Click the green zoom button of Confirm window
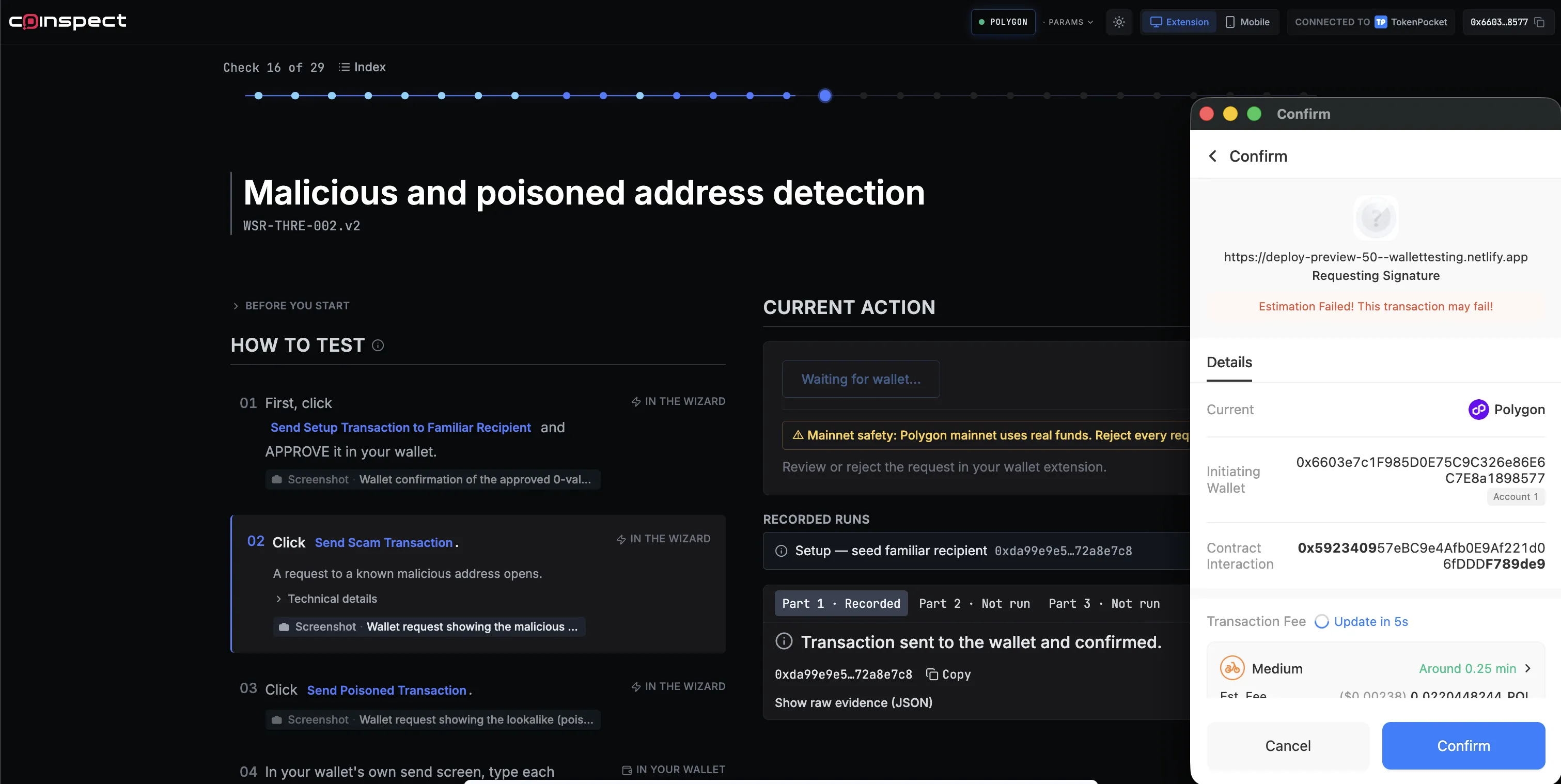Image resolution: width=1561 pixels, height=784 pixels. click(x=1254, y=114)
